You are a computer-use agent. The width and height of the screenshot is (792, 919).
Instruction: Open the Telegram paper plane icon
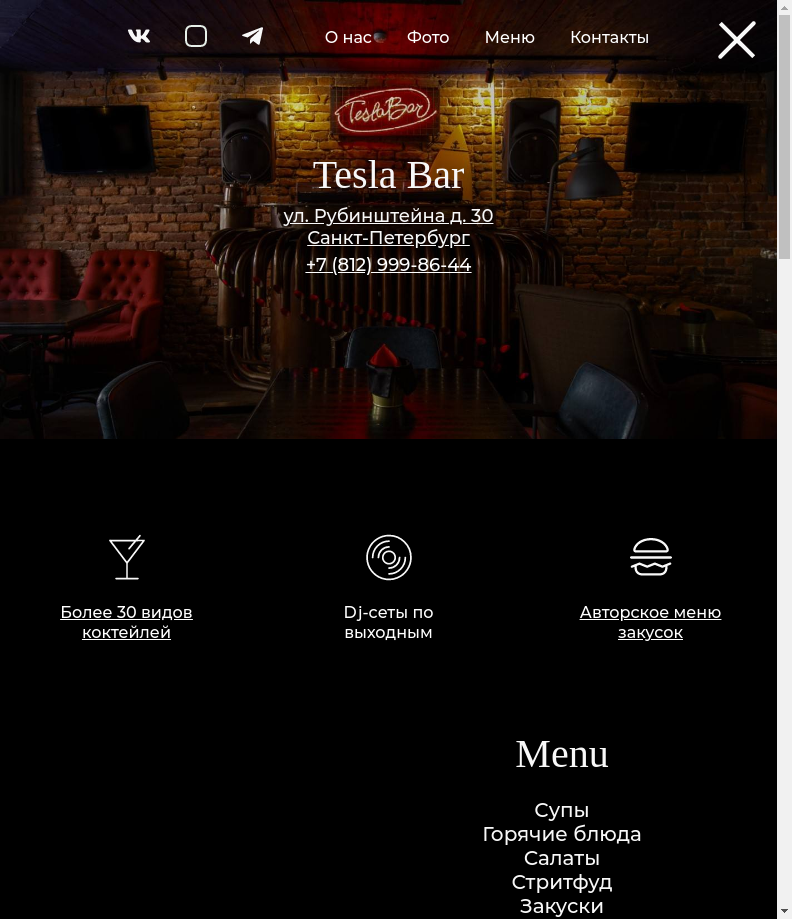[253, 36]
